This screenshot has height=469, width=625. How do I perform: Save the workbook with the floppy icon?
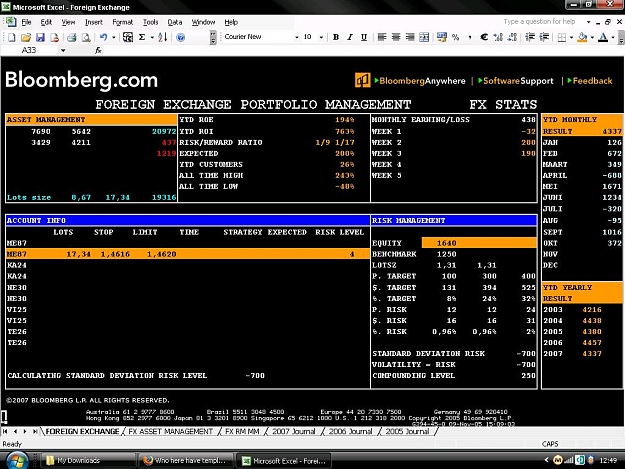click(40, 37)
